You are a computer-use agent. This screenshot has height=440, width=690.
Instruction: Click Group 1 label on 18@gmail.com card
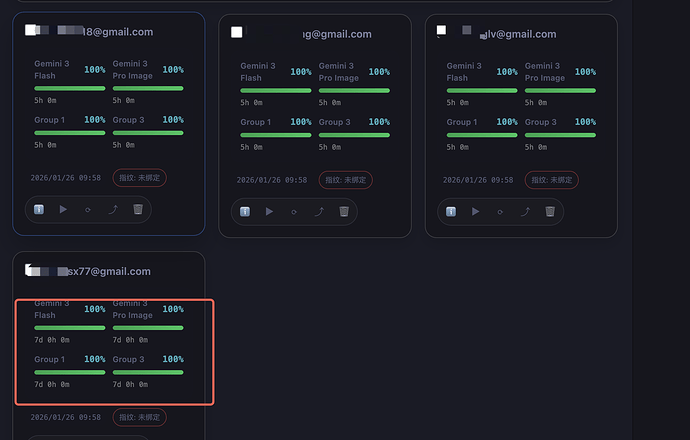coord(50,120)
